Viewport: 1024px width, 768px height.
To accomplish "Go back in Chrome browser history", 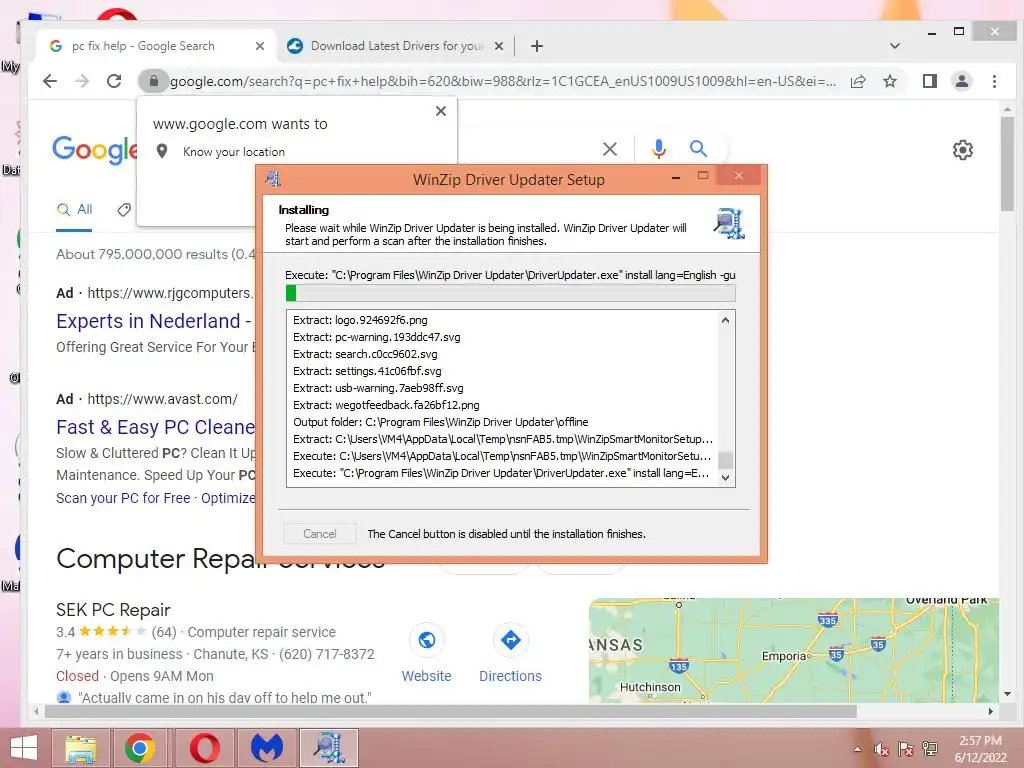I will click(x=50, y=81).
